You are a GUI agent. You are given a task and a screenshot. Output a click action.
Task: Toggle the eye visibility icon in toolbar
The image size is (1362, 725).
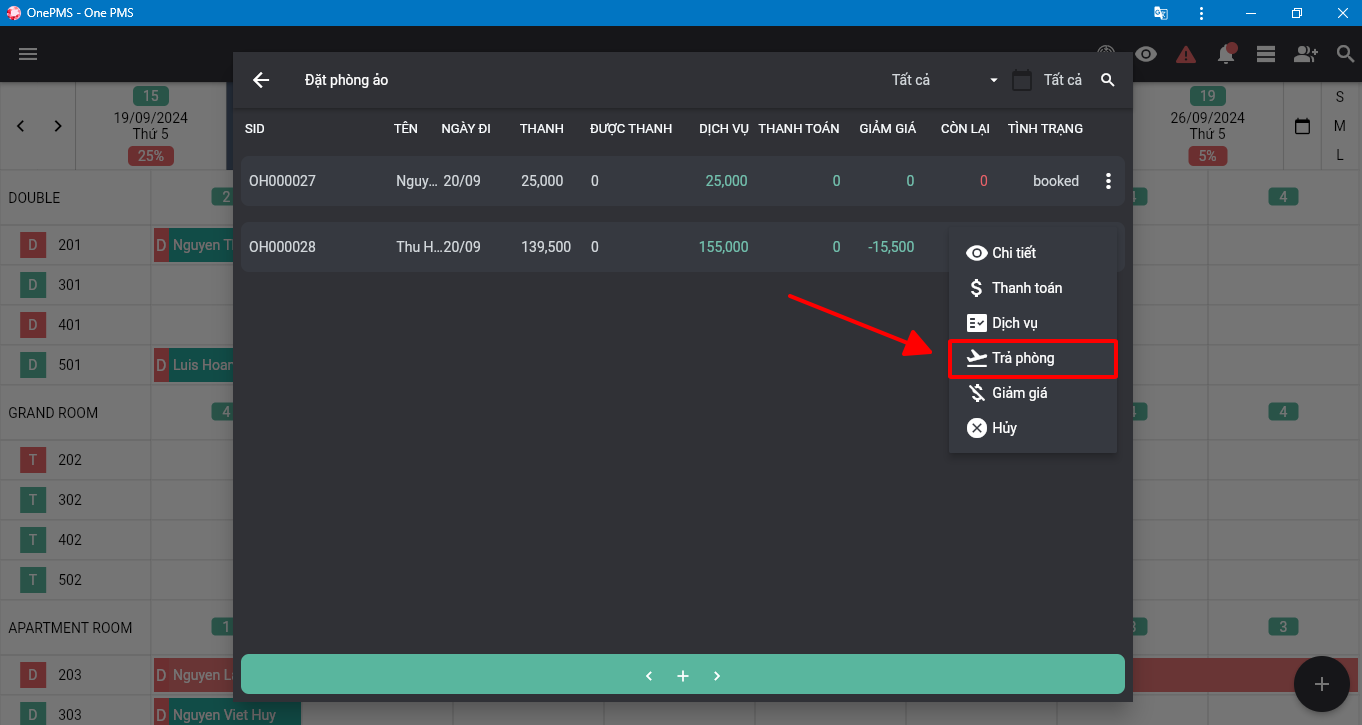(x=1146, y=54)
